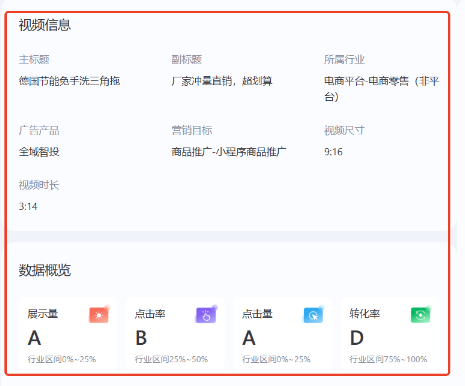The width and height of the screenshot is (465, 386).
Task: Click the 点击量 card's 行业区间0%~25% text
Action: pos(276,359)
